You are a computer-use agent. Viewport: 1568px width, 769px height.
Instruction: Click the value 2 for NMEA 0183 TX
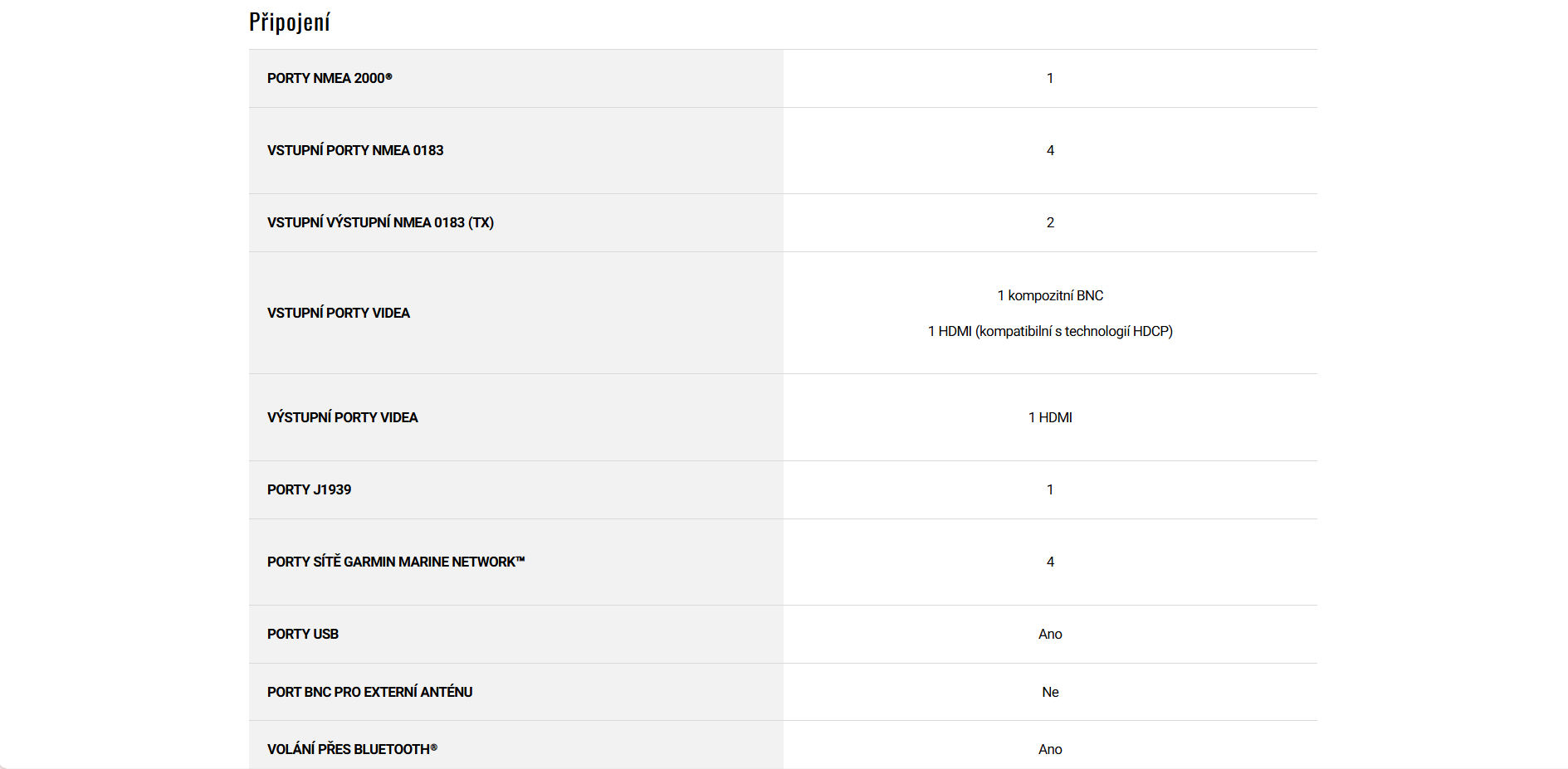1050,222
